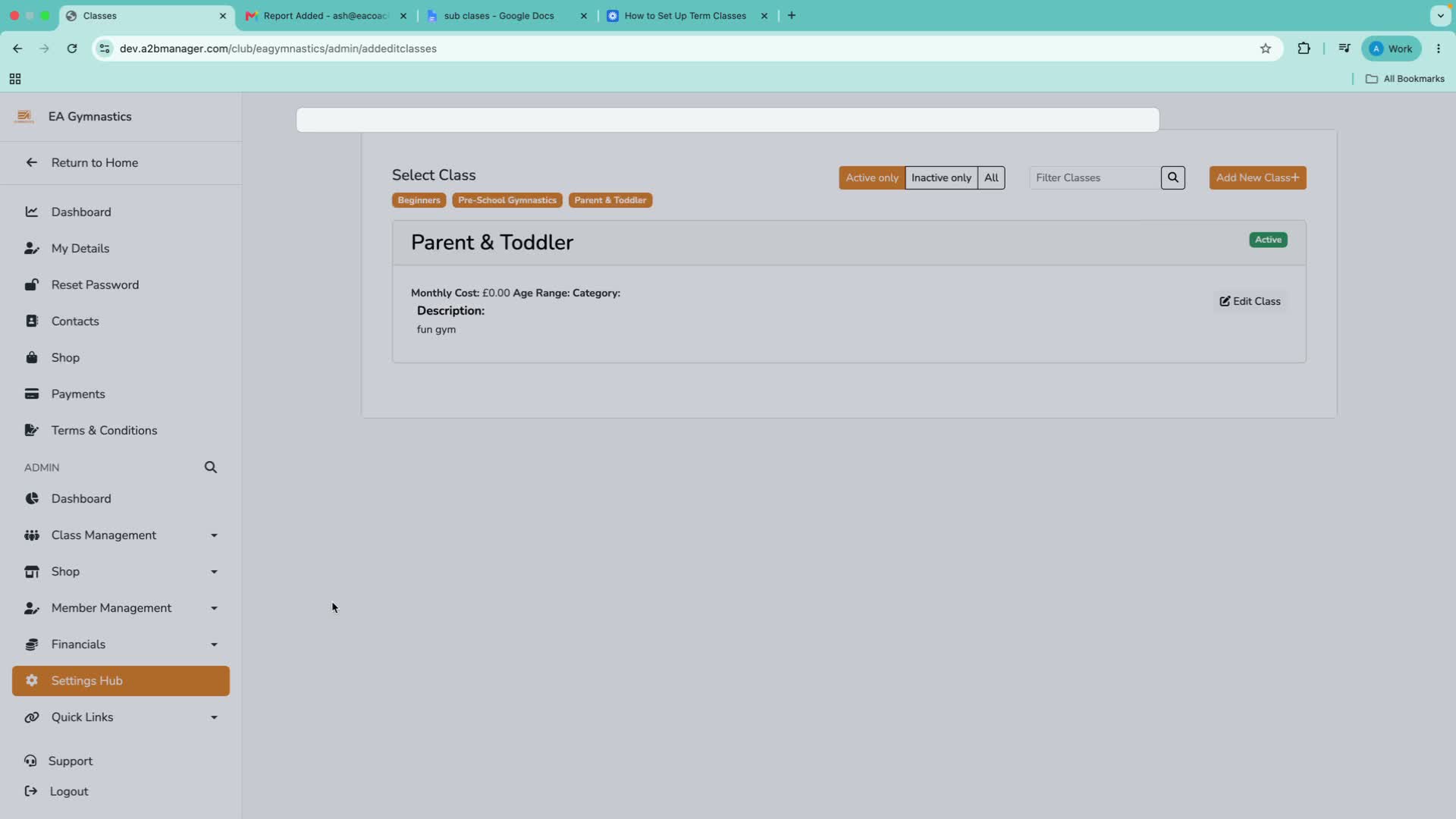Screen dimensions: 1456x819
Task: Click Edit Class for Parent & Toddler
Action: [1250, 301]
